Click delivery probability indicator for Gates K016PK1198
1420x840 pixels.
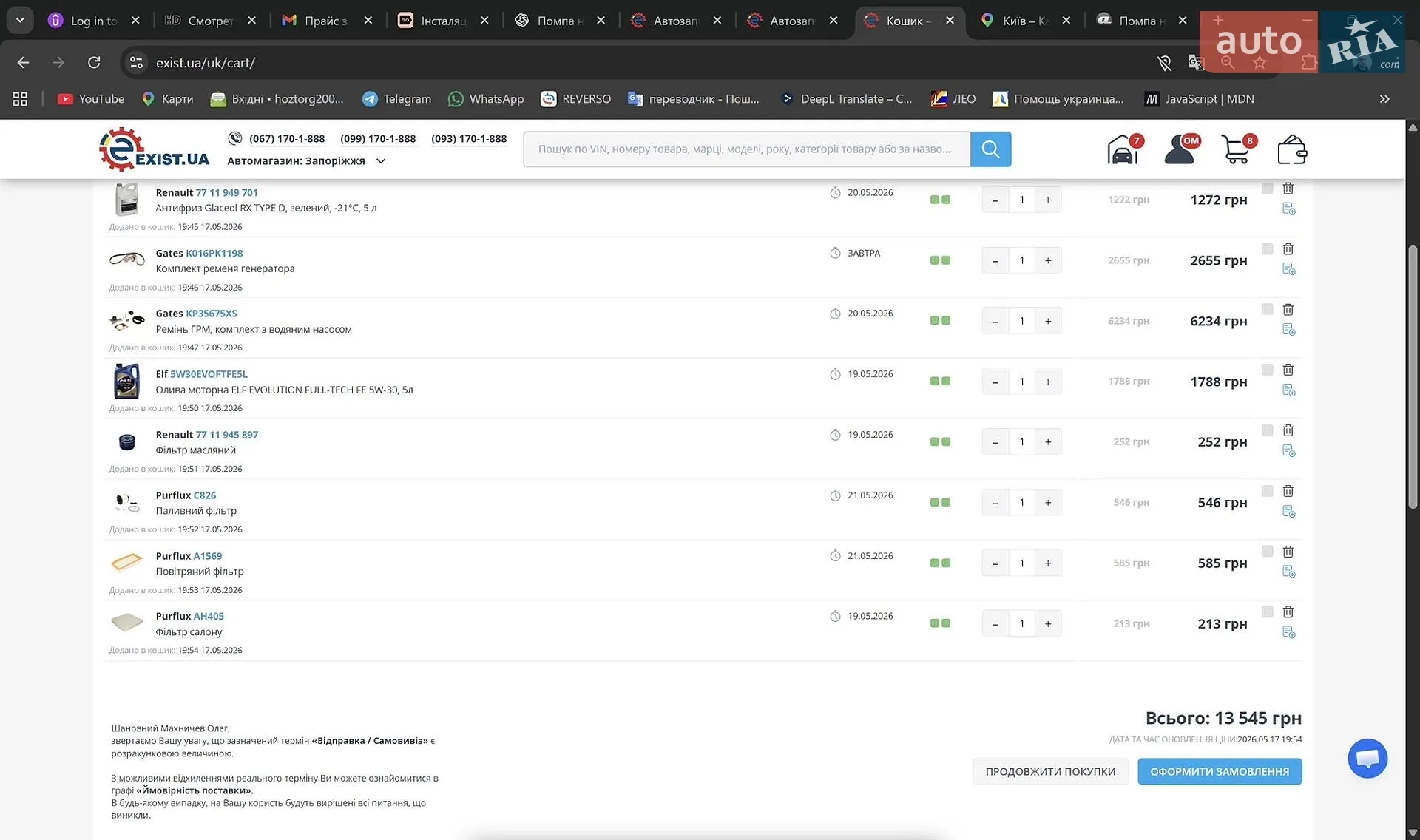point(940,260)
